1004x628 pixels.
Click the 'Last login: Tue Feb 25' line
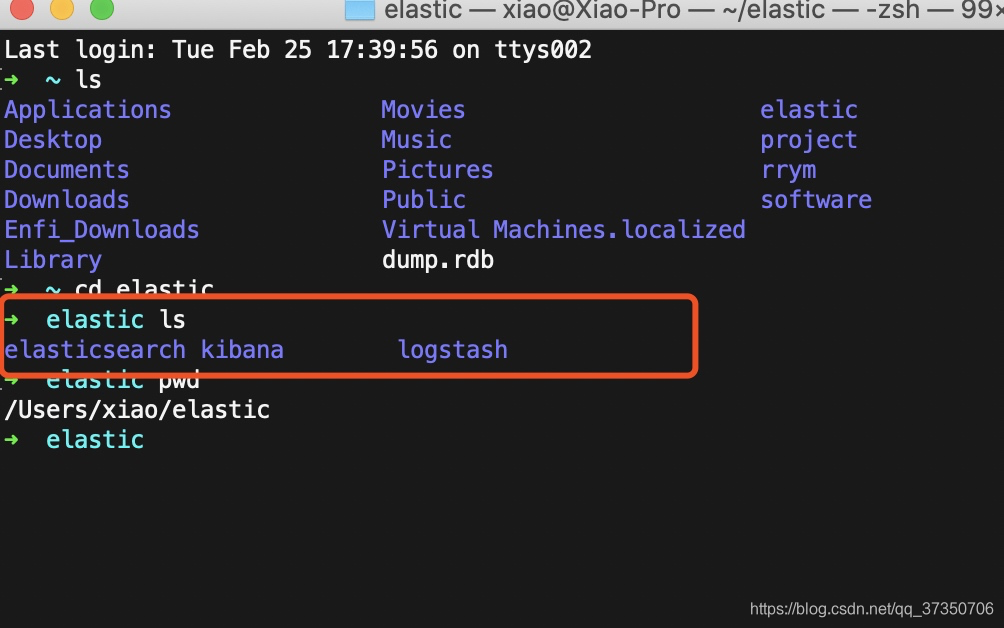coord(298,50)
